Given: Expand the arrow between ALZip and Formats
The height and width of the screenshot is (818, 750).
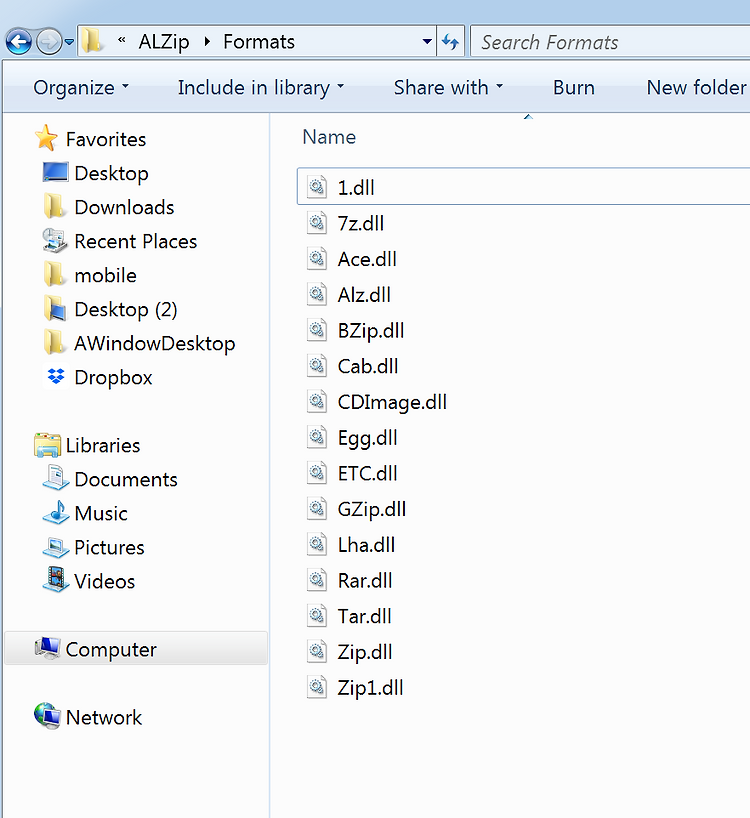Looking at the screenshot, I should (x=207, y=41).
